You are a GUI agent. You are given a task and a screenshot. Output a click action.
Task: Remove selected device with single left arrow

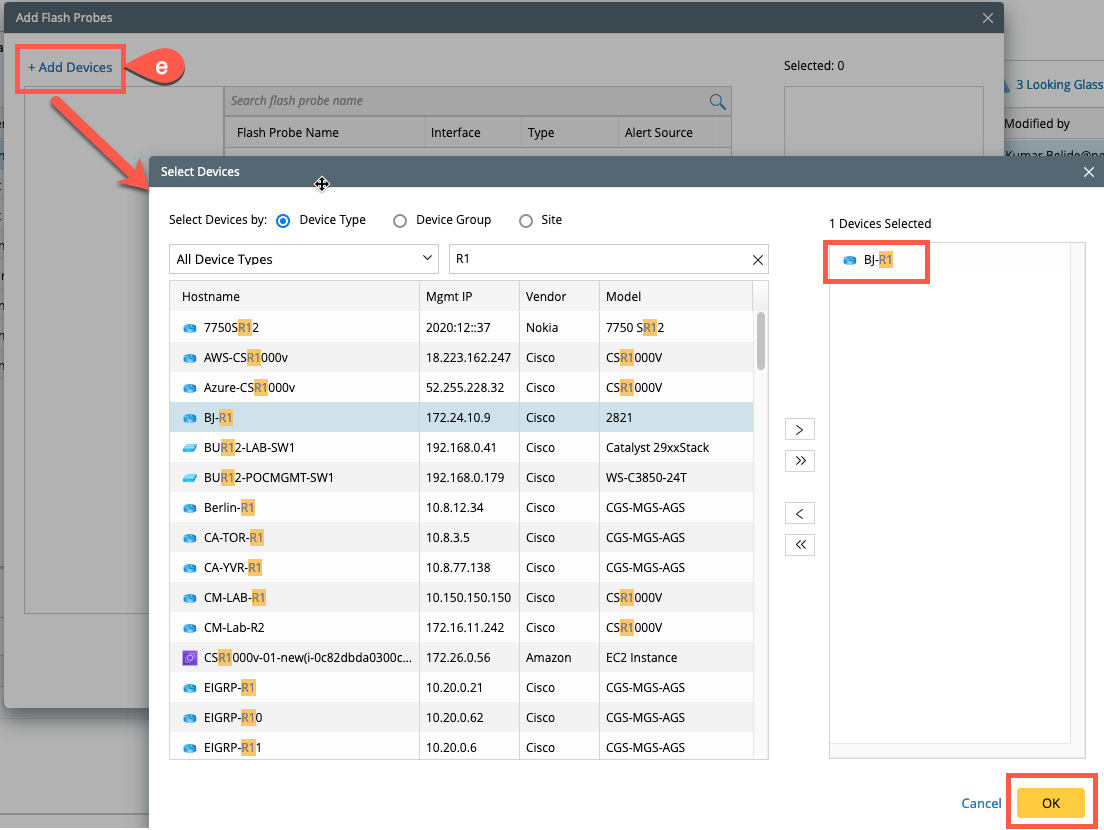tap(799, 514)
